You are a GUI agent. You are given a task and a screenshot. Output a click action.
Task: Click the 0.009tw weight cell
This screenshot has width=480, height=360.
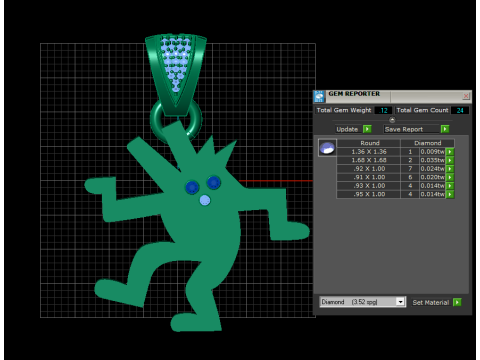tap(432, 152)
